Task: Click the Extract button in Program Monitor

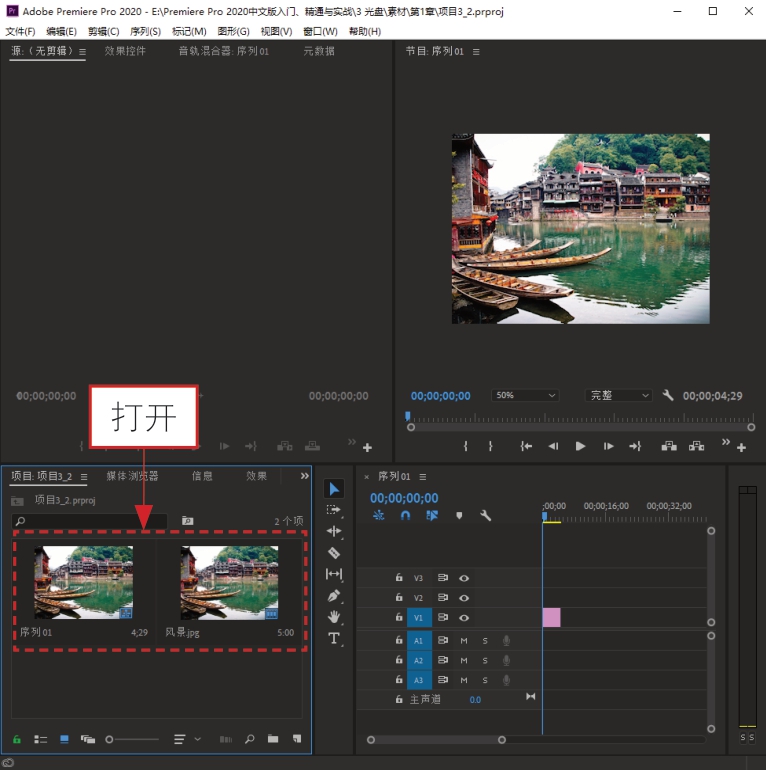Action: click(696, 446)
